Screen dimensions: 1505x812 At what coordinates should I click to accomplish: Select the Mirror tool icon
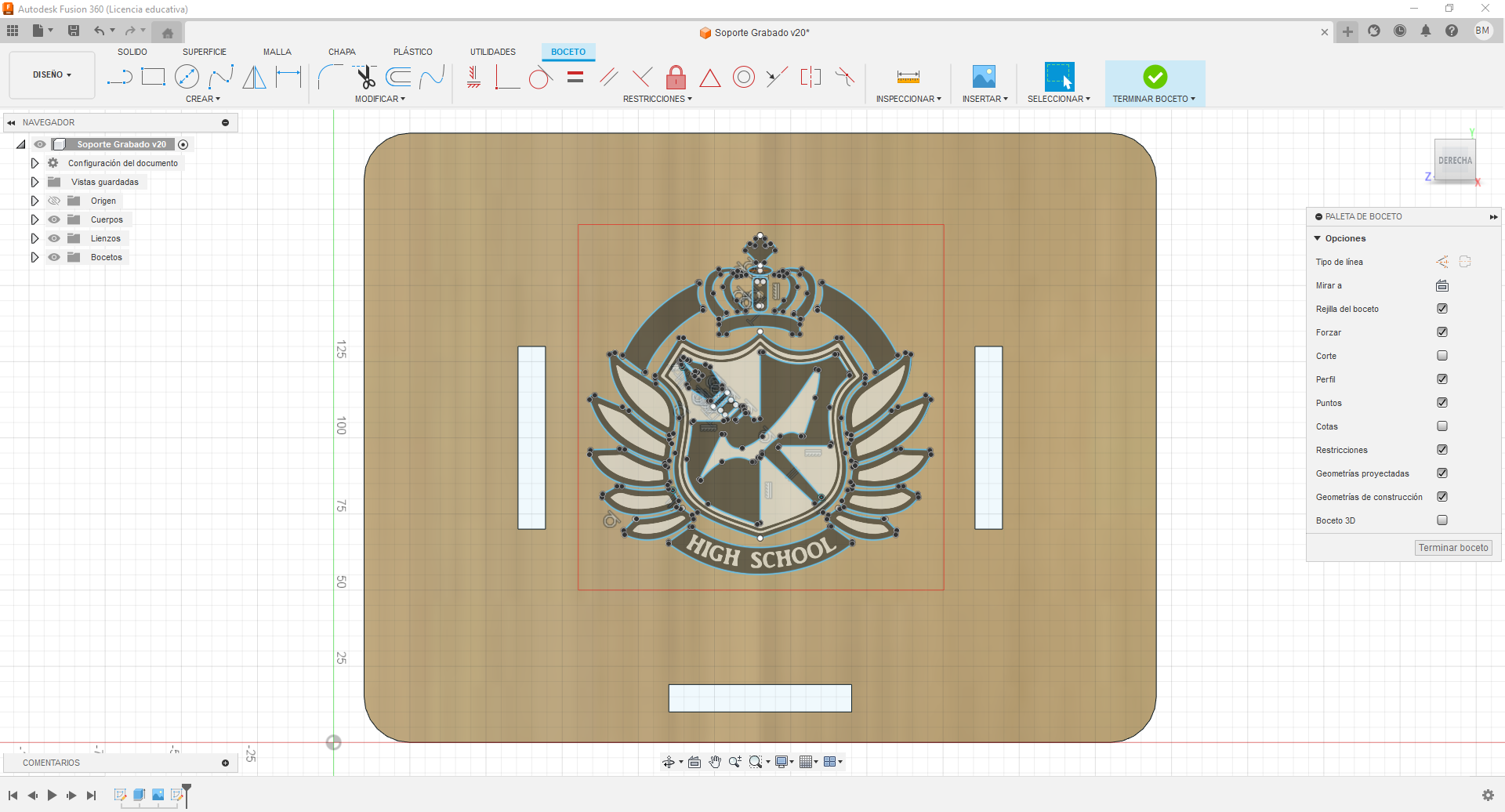(254, 77)
